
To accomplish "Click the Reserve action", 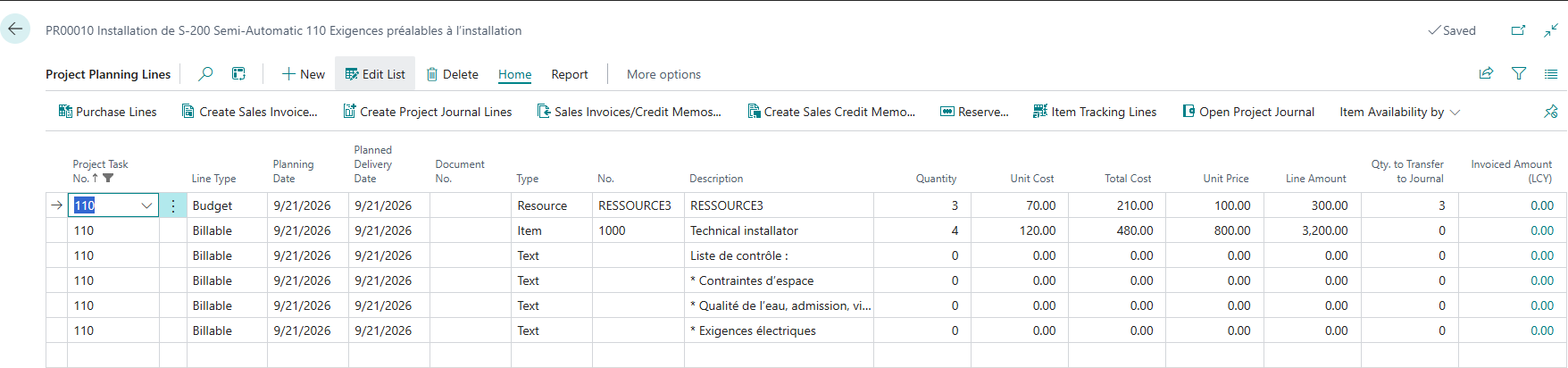I will 974,112.
